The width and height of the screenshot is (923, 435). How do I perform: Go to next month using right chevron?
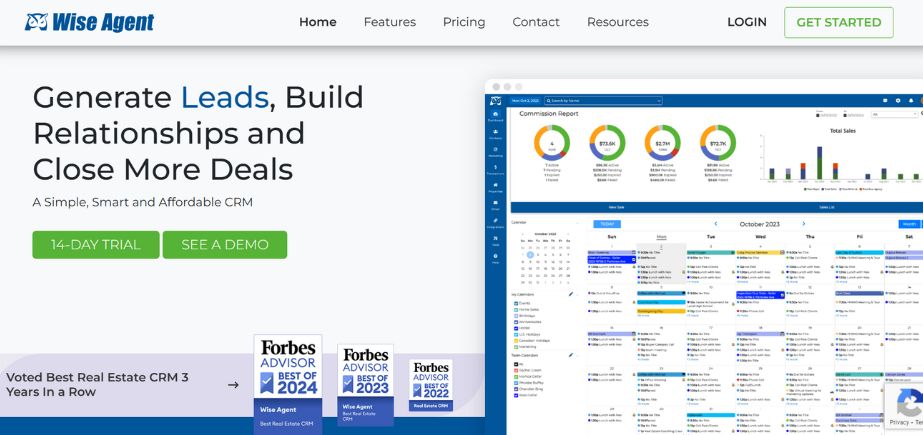coord(804,224)
